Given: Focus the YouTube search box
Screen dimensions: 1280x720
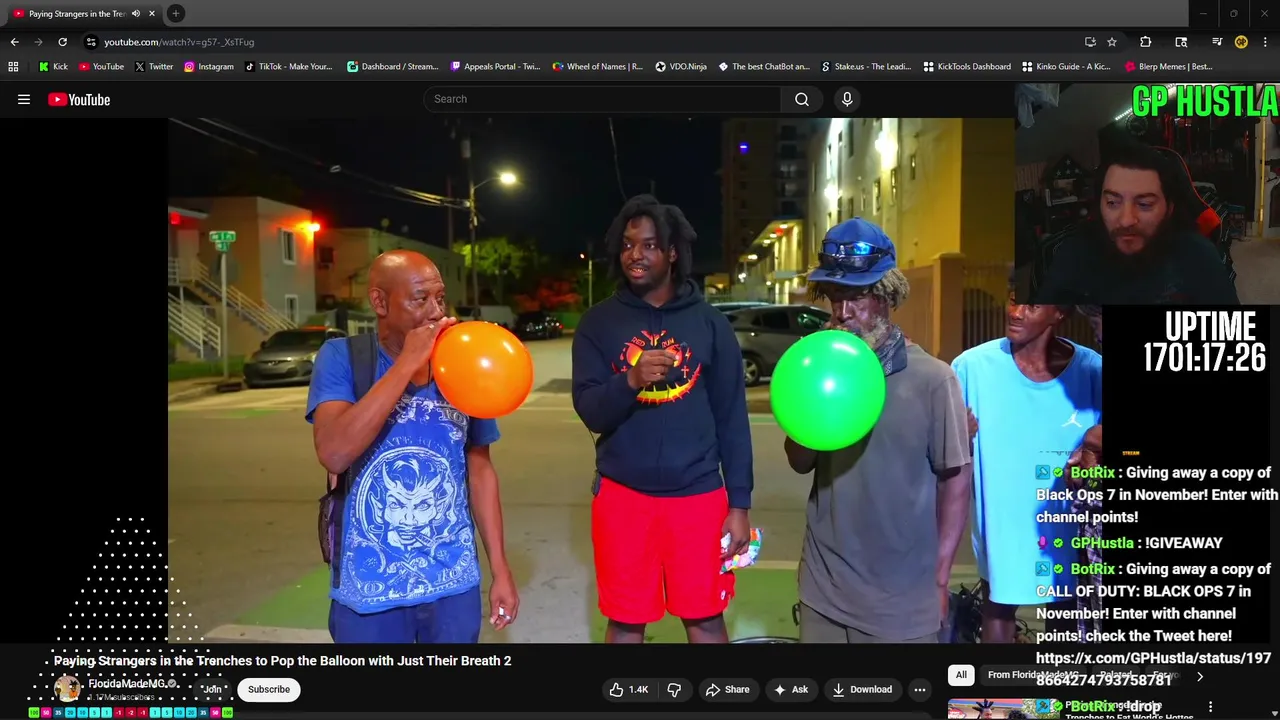Looking at the screenshot, I should click(603, 99).
